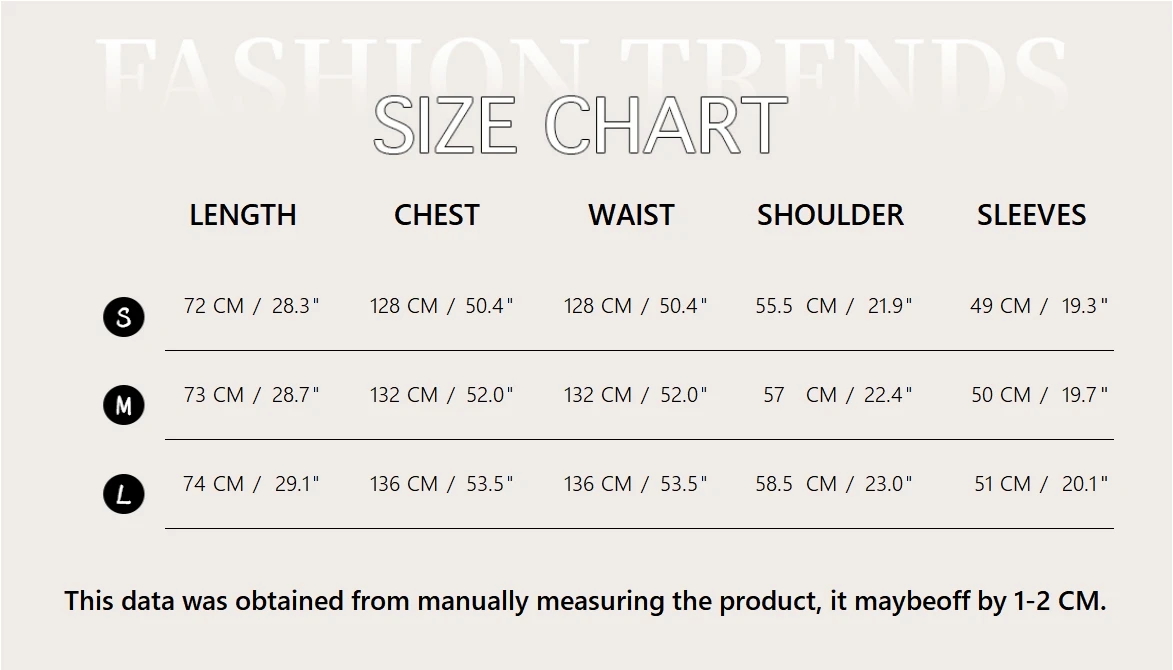Select the SLEEVES column header
This screenshot has width=1173, height=670.
(1031, 215)
